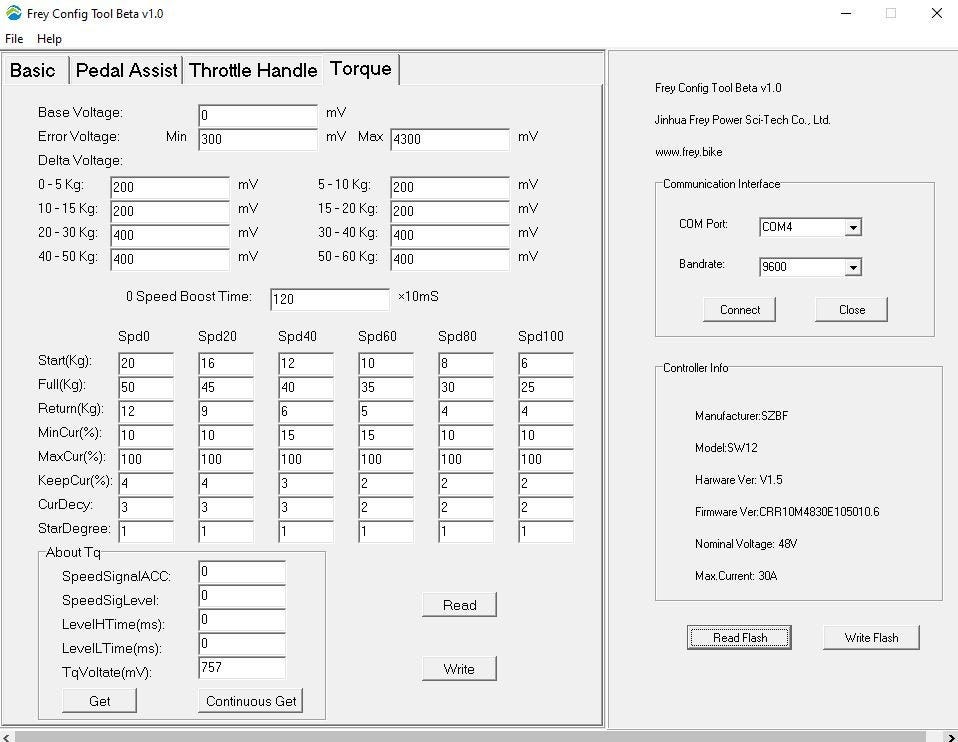Click the LevelLTime(ms) input field
This screenshot has width=958, height=742.
(x=242, y=644)
